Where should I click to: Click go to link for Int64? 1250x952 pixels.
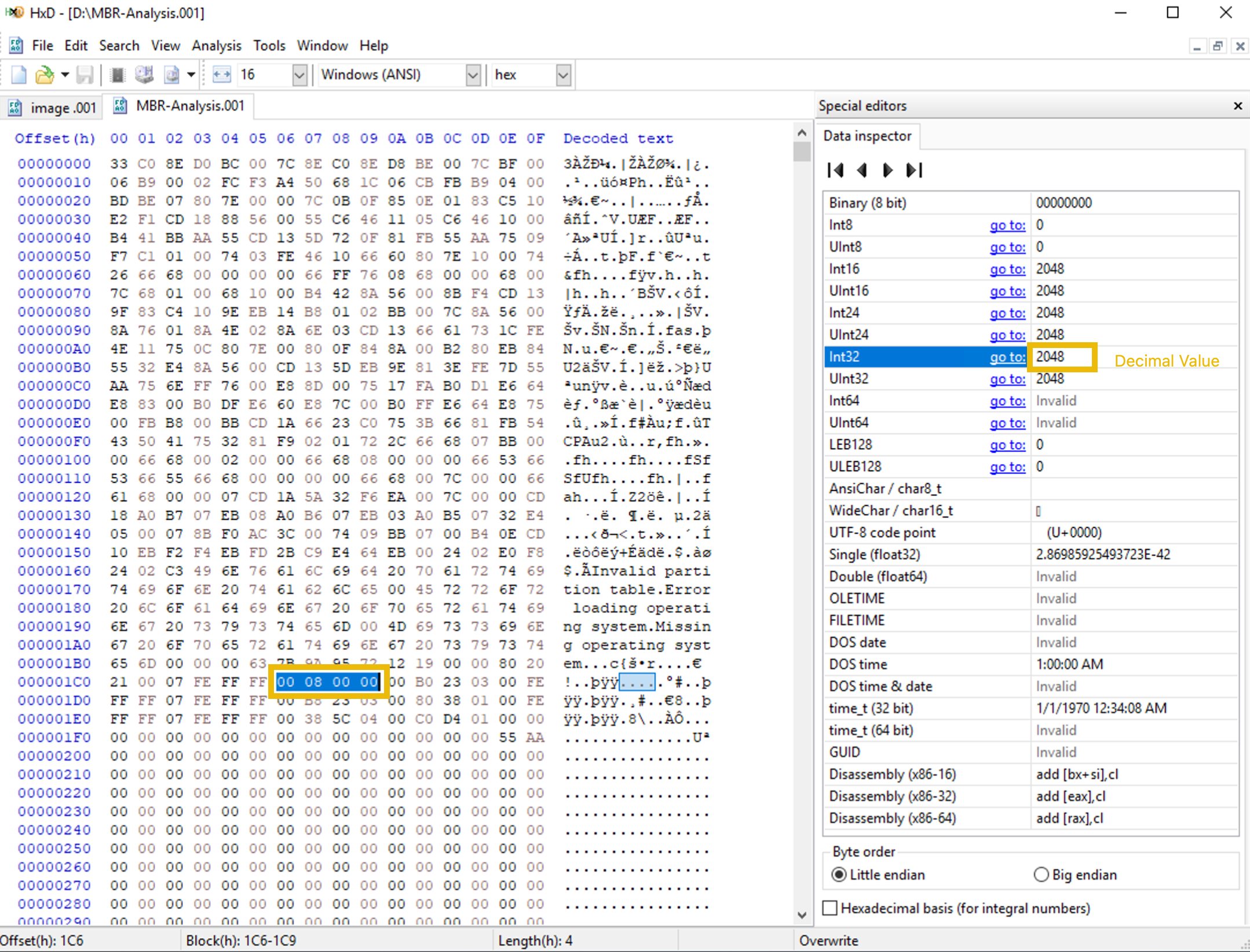pyautogui.click(x=1007, y=401)
